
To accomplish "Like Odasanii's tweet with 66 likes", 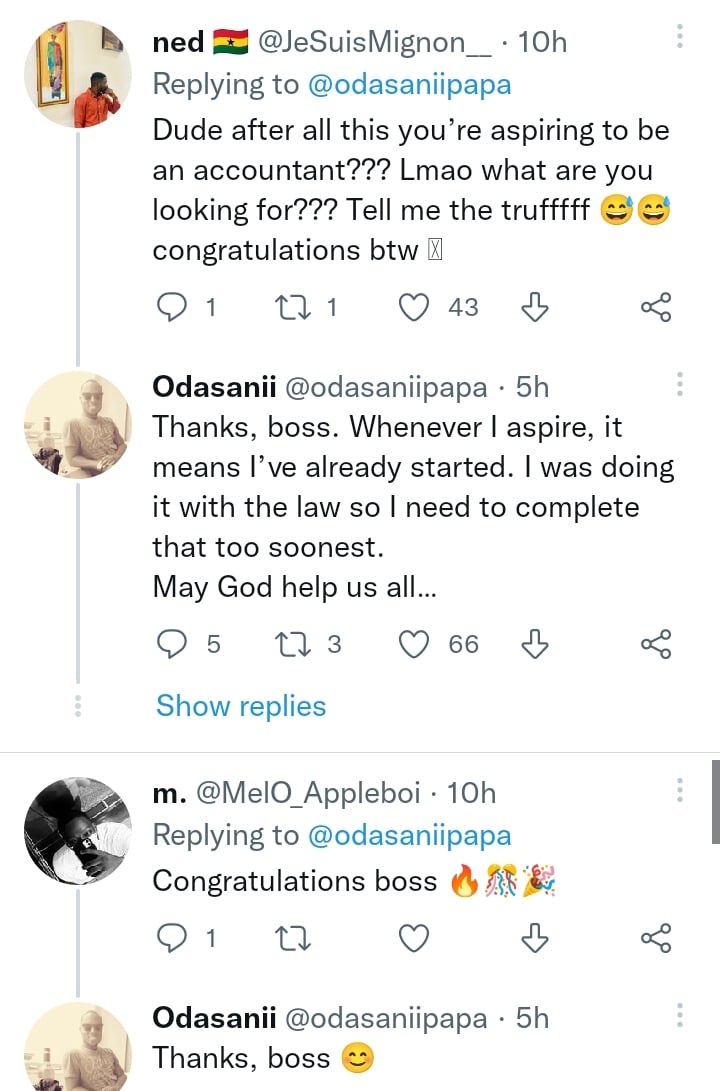I will tap(414, 645).
